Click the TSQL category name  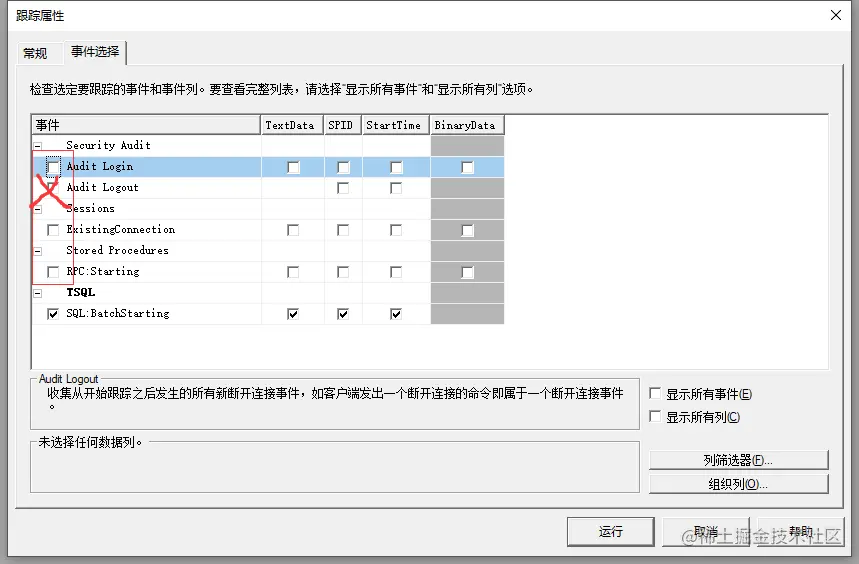[x=81, y=292]
